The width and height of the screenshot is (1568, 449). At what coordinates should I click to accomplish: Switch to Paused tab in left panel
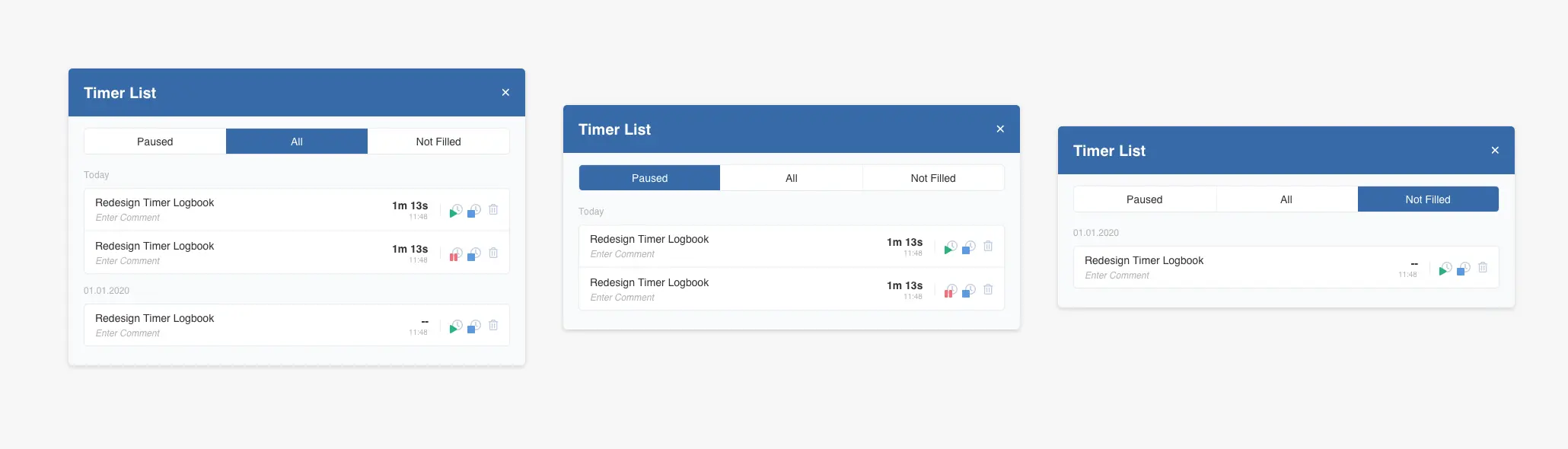click(x=155, y=142)
